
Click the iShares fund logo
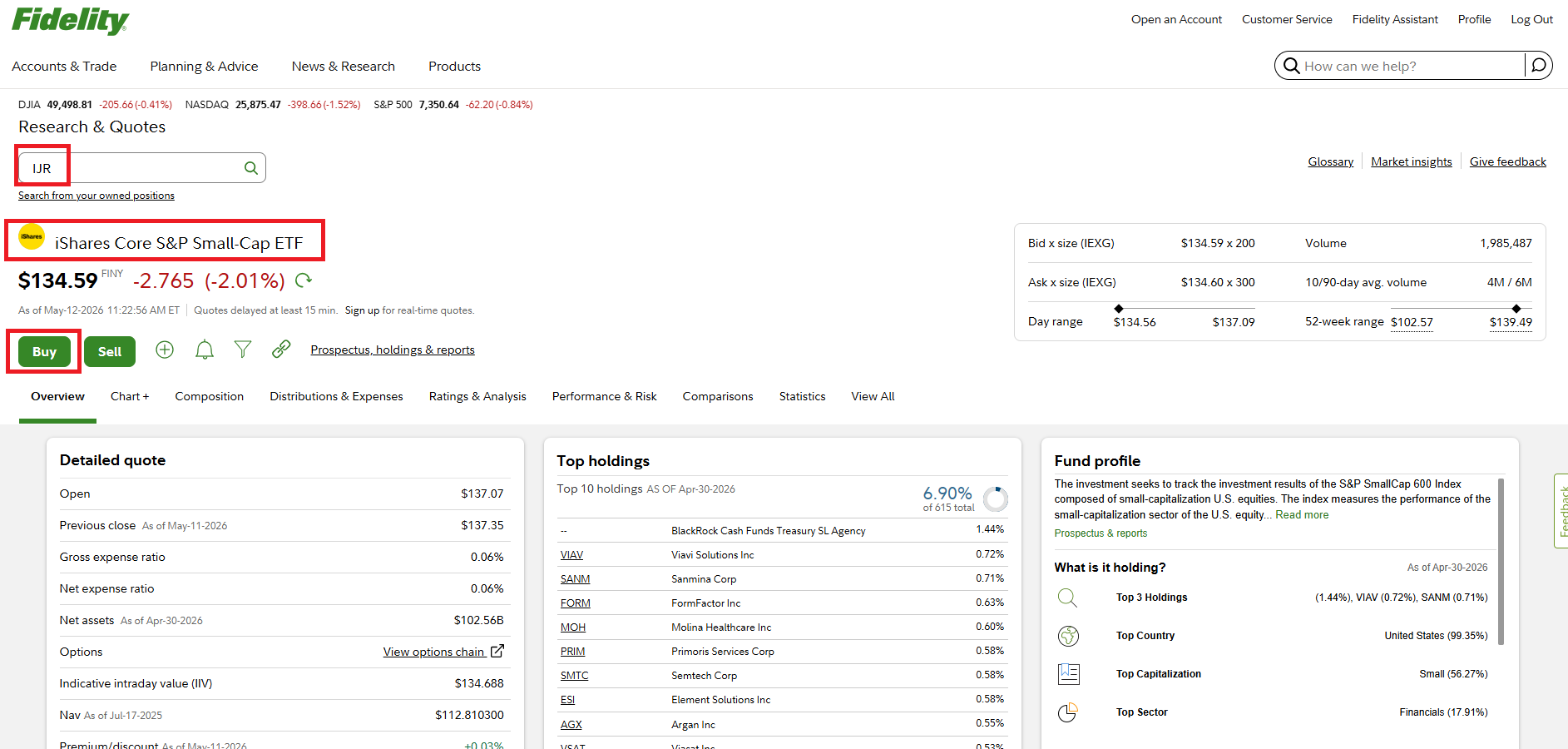[x=32, y=236]
